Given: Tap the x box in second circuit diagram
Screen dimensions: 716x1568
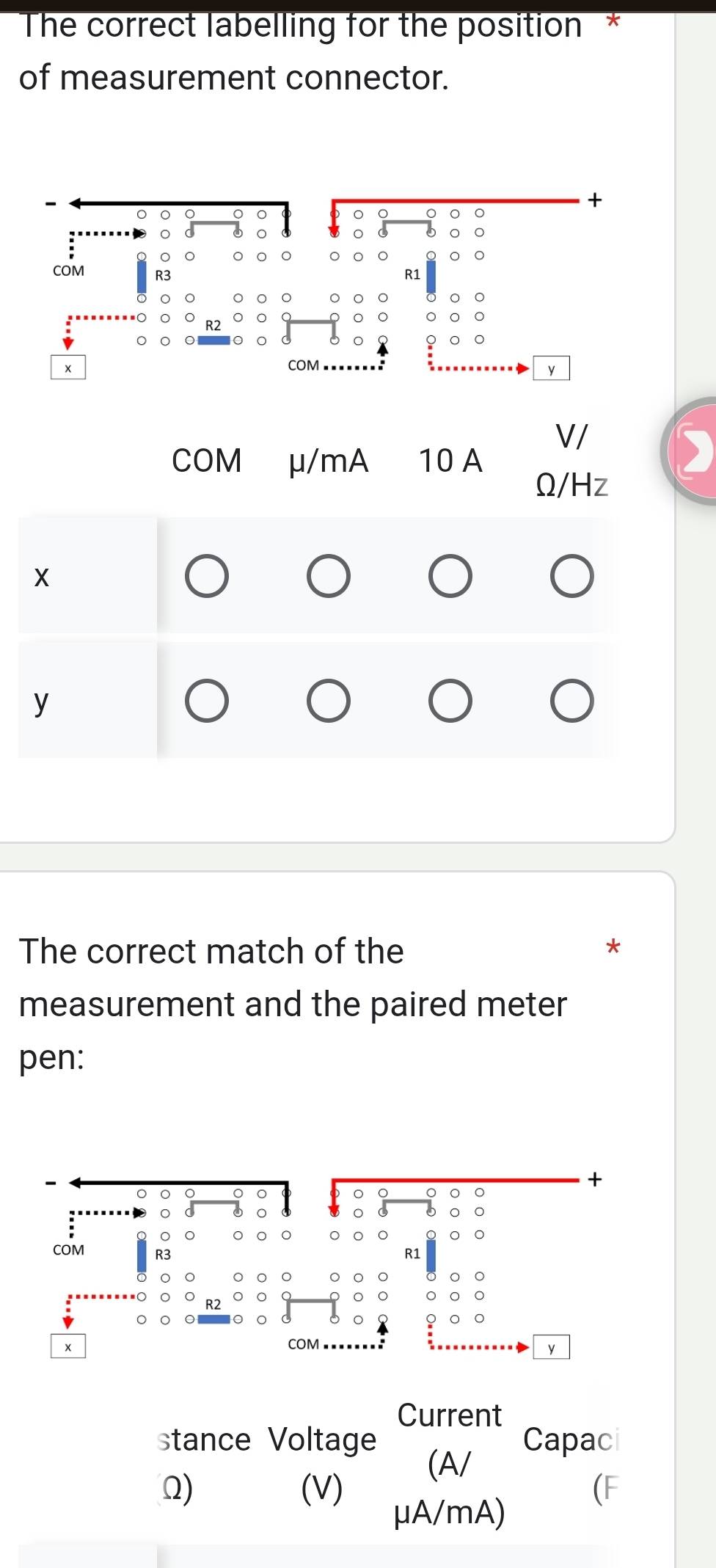Looking at the screenshot, I should click(68, 1346).
